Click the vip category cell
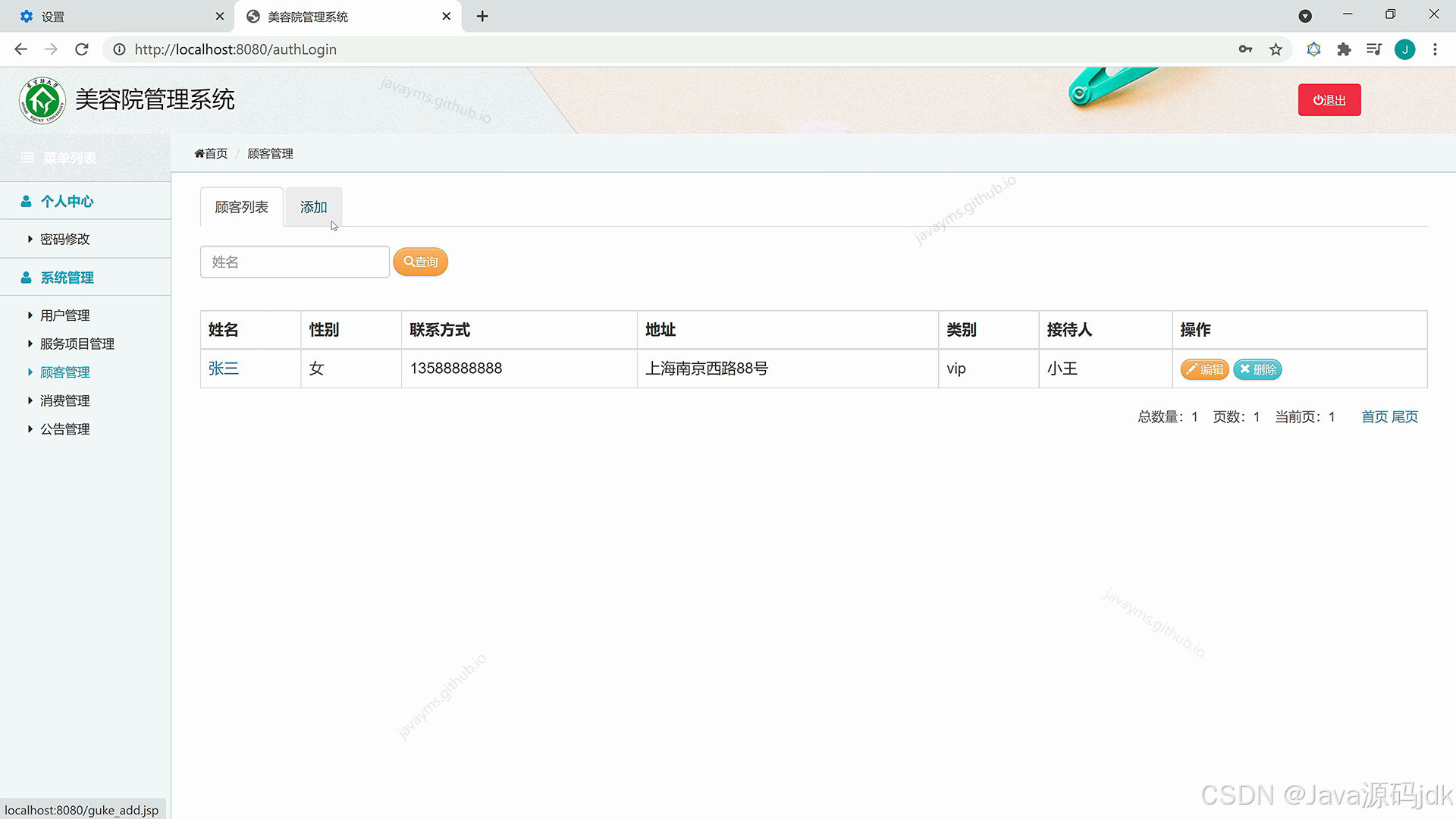This screenshot has width=1456, height=819. [988, 369]
